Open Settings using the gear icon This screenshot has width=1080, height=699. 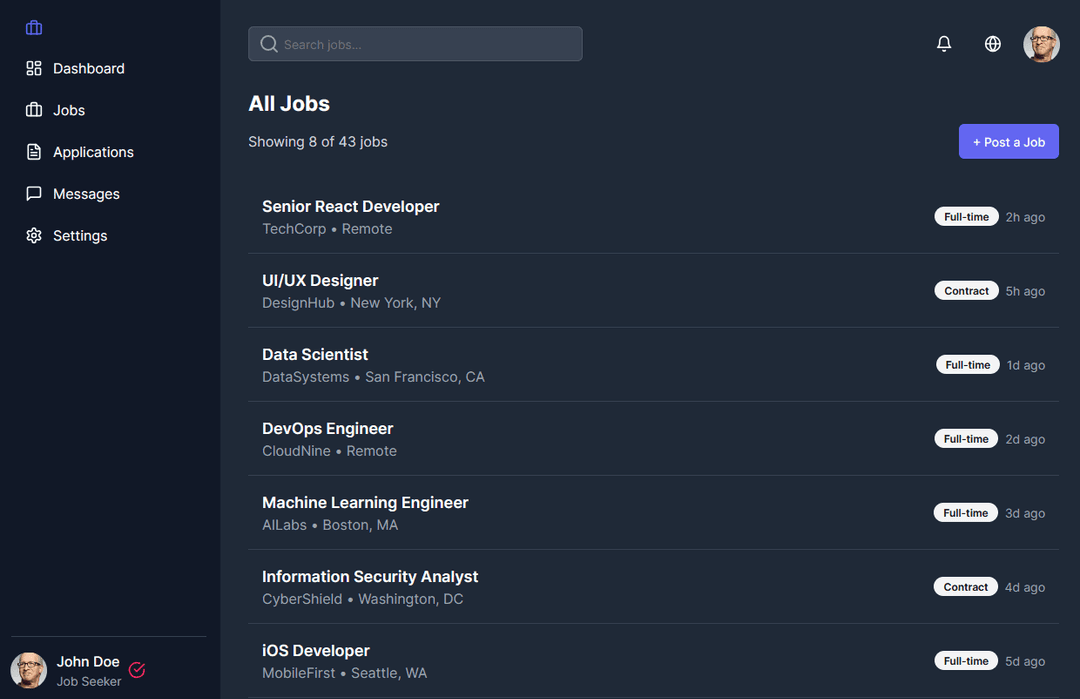[32, 235]
